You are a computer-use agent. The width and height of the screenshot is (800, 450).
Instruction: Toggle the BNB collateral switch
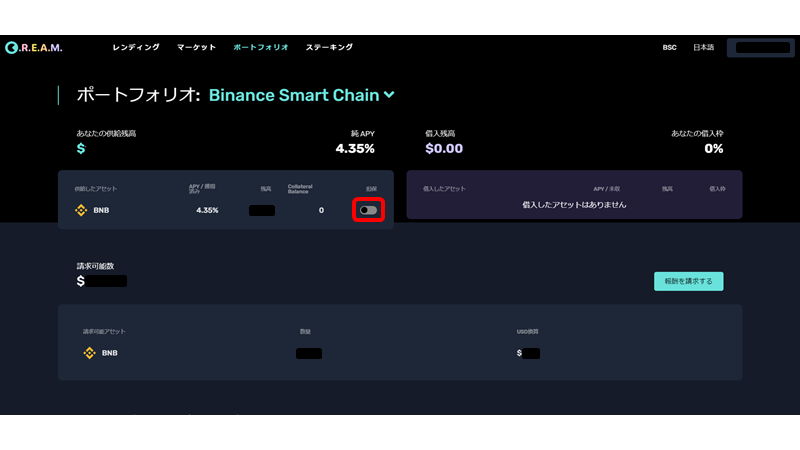[x=368, y=210]
